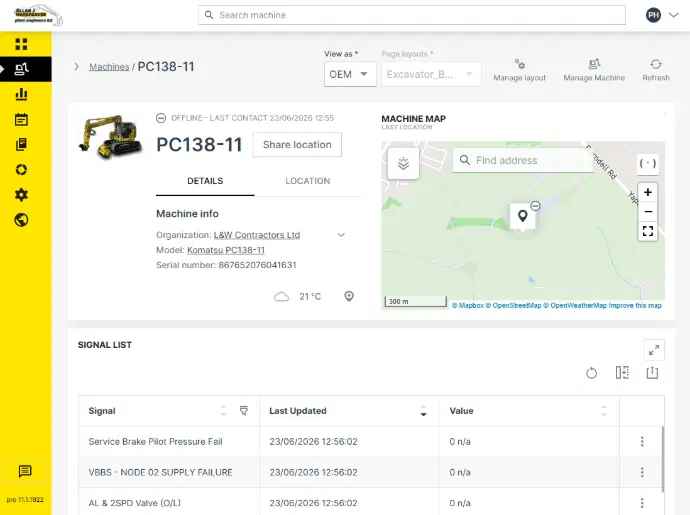This screenshot has height=515, width=690.
Task: Toggle map fullscreen button
Action: pos(648,231)
